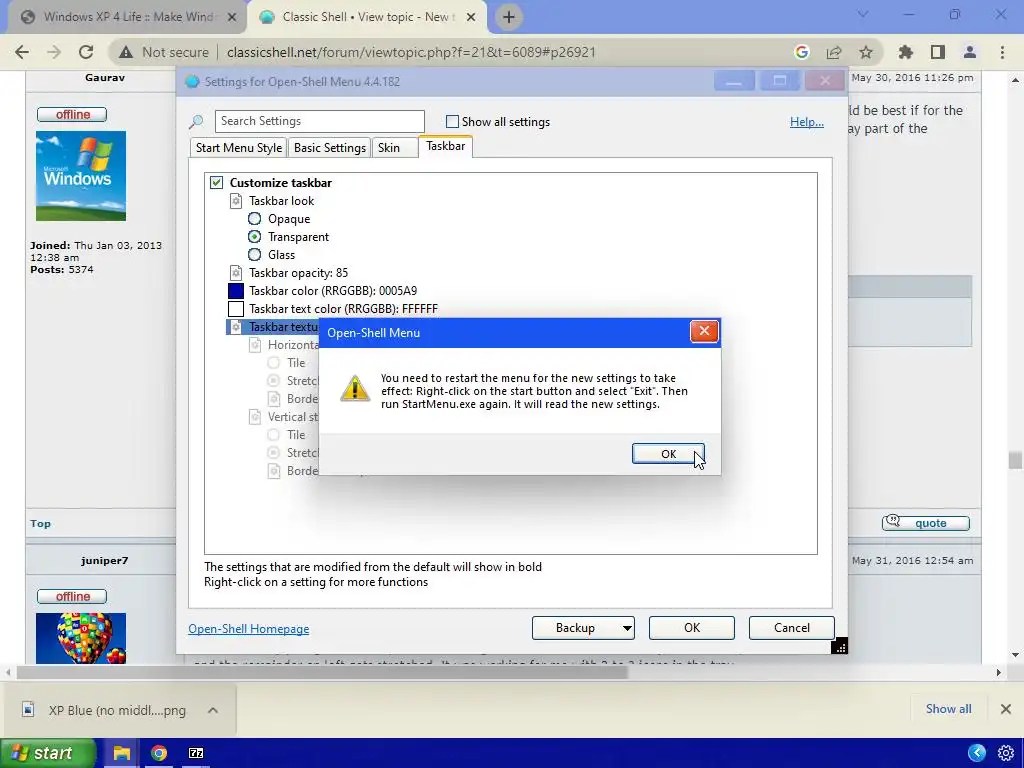Select the Opaque taskbar look

tap(254, 219)
